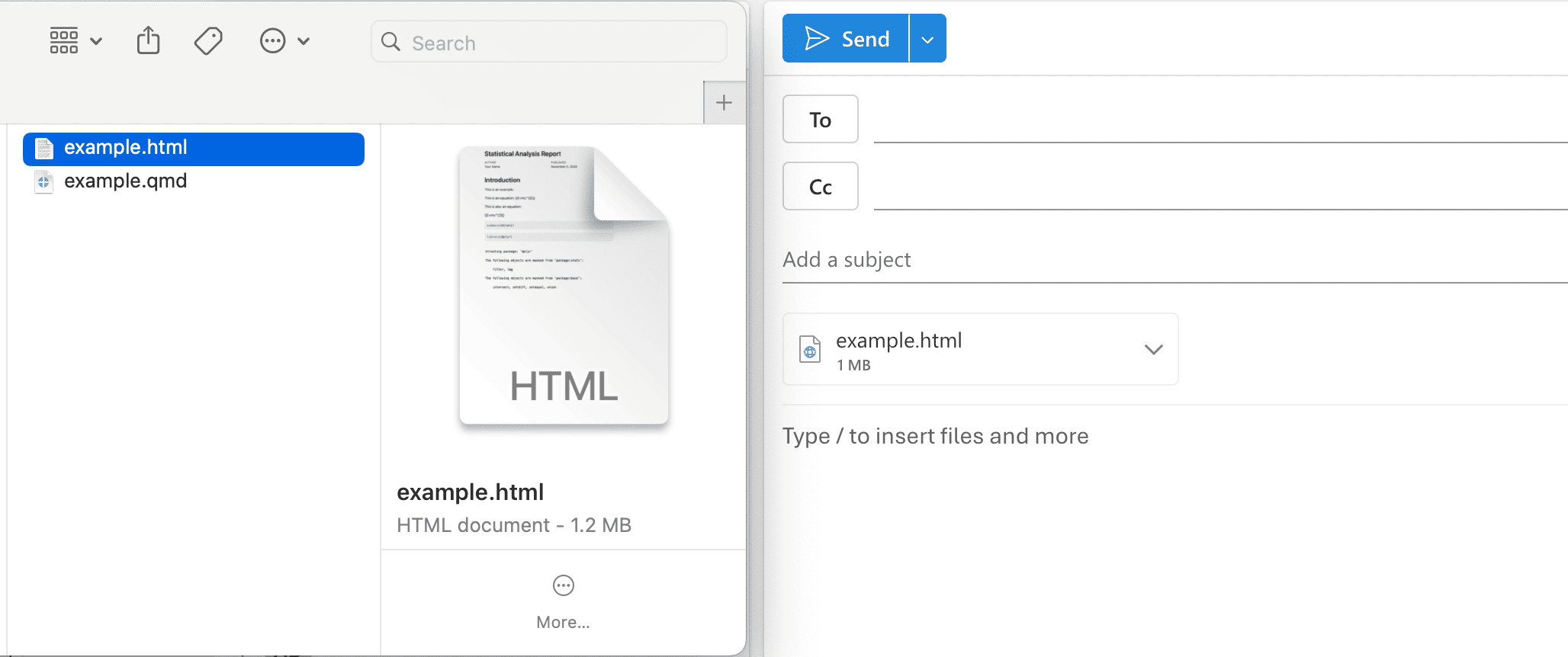
Task: Open the chevron next to the action menu
Action: point(304,41)
